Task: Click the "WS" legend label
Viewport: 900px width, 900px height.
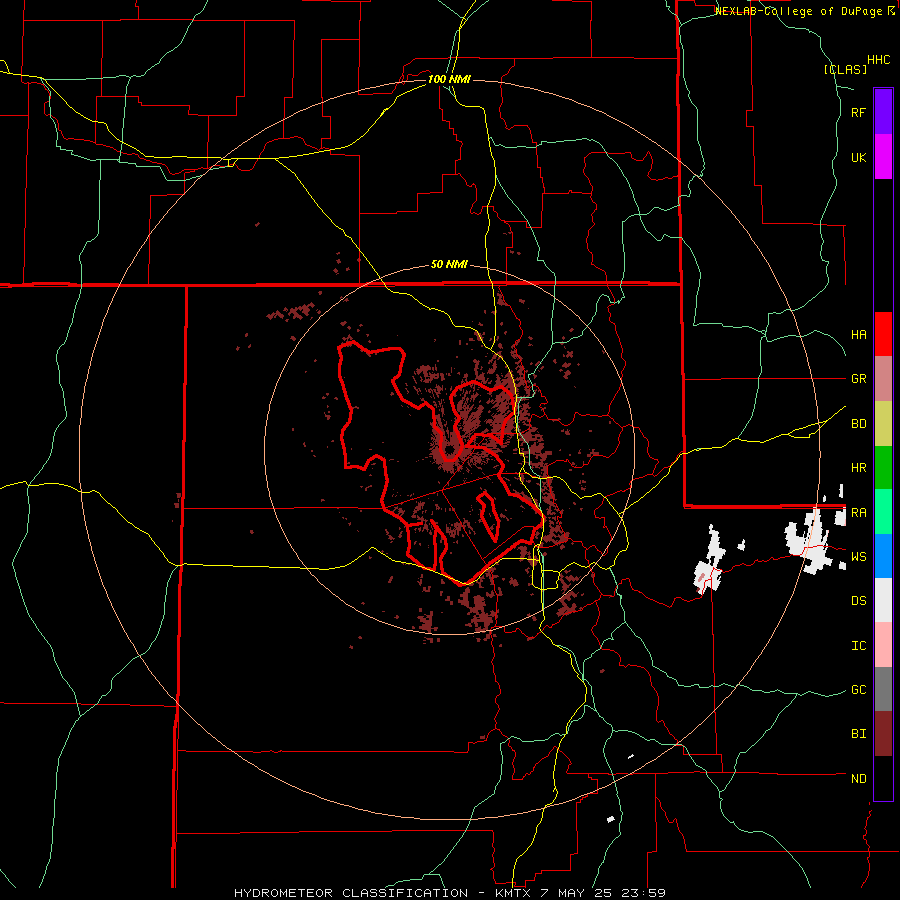Action: point(858,556)
